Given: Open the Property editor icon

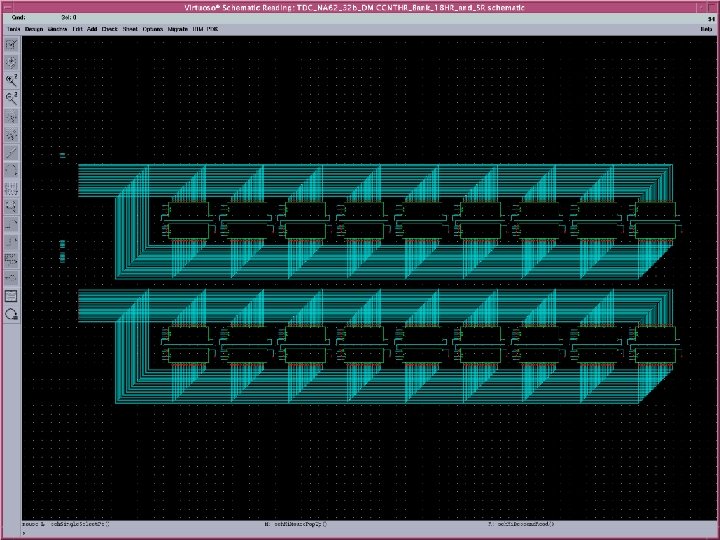Looking at the screenshot, I should click(11, 187).
